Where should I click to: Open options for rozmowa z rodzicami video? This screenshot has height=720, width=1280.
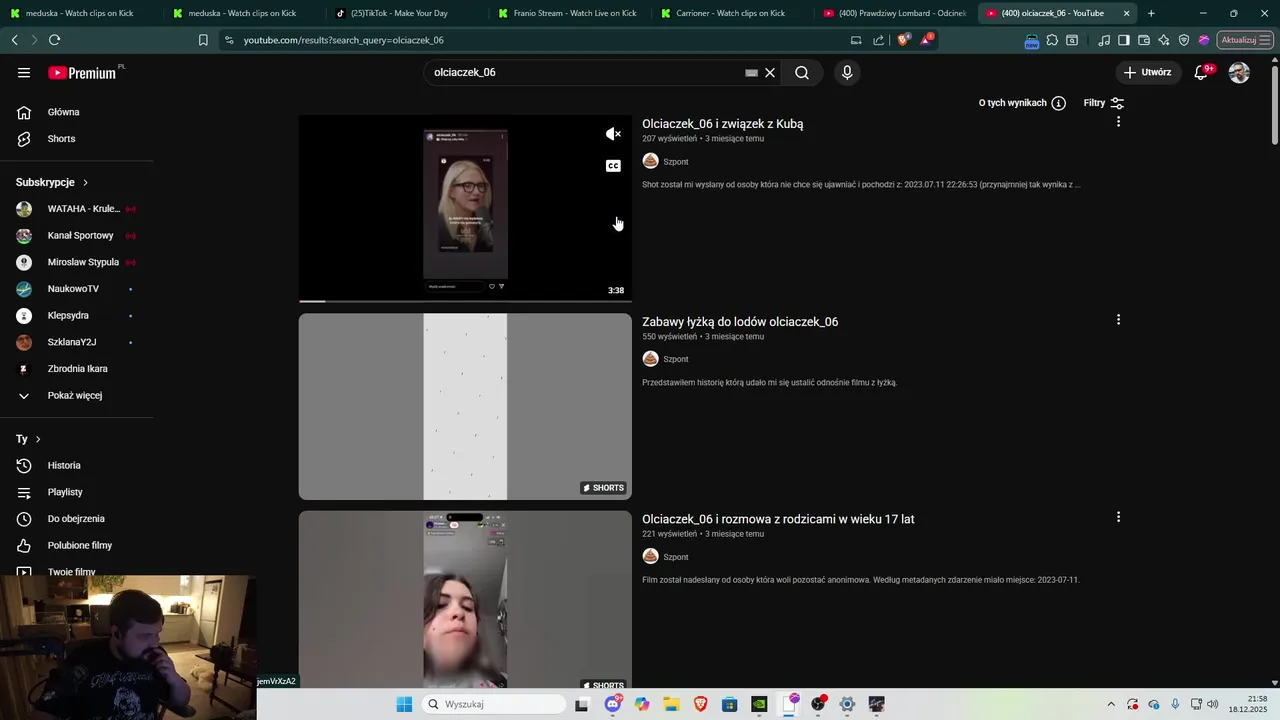coord(1118,517)
